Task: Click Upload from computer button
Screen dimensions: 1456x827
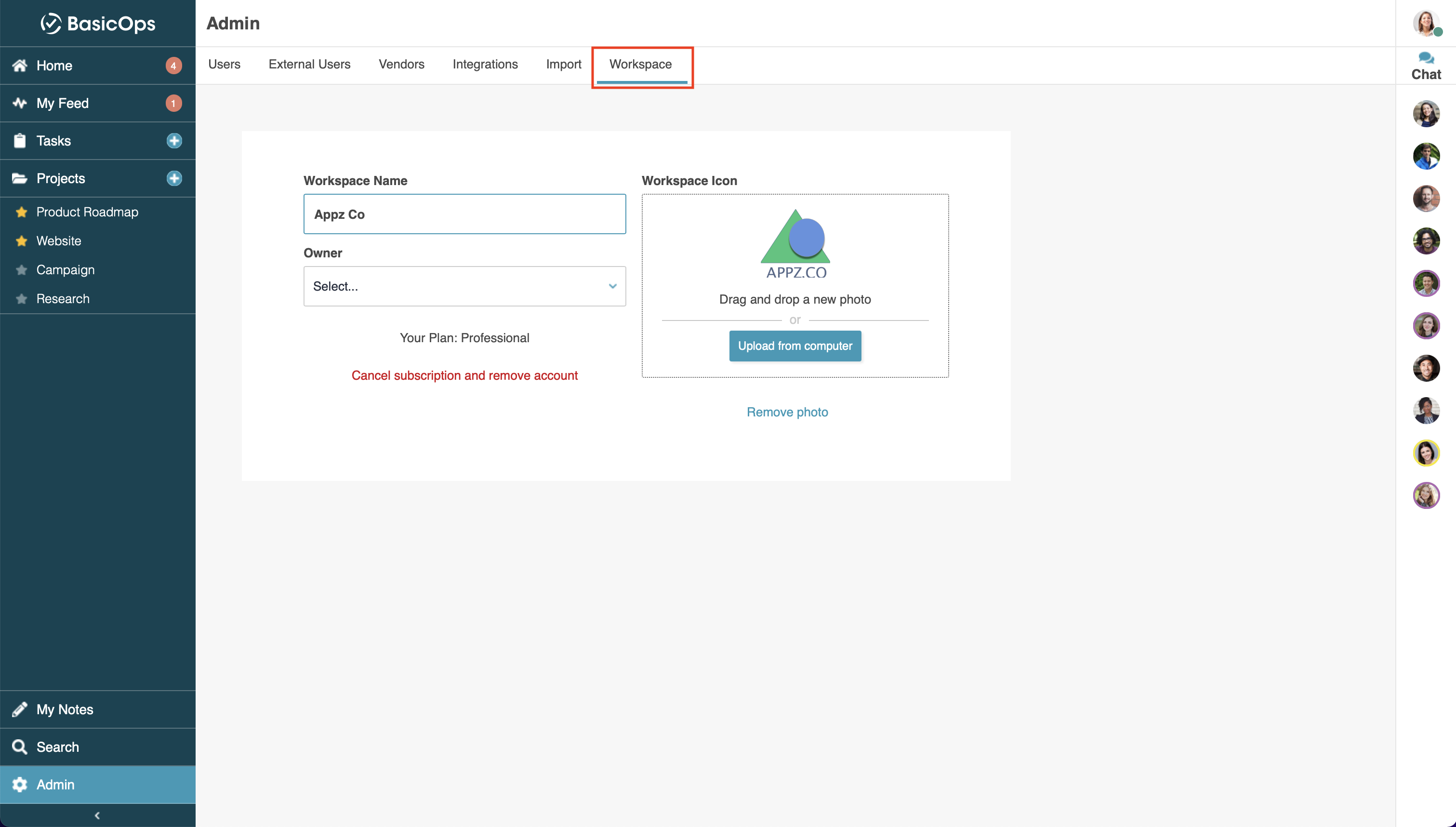Action: (x=794, y=346)
